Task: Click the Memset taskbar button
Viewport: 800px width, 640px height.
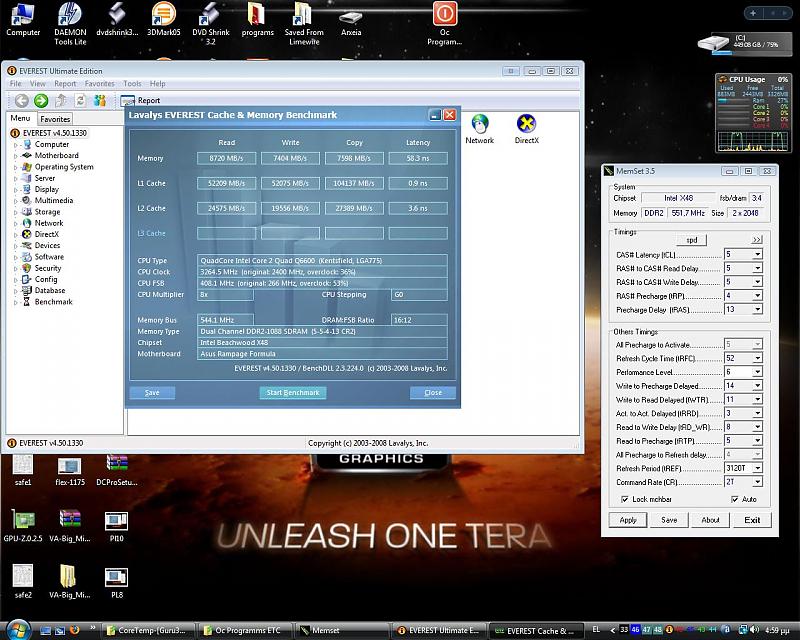Action: click(342, 631)
